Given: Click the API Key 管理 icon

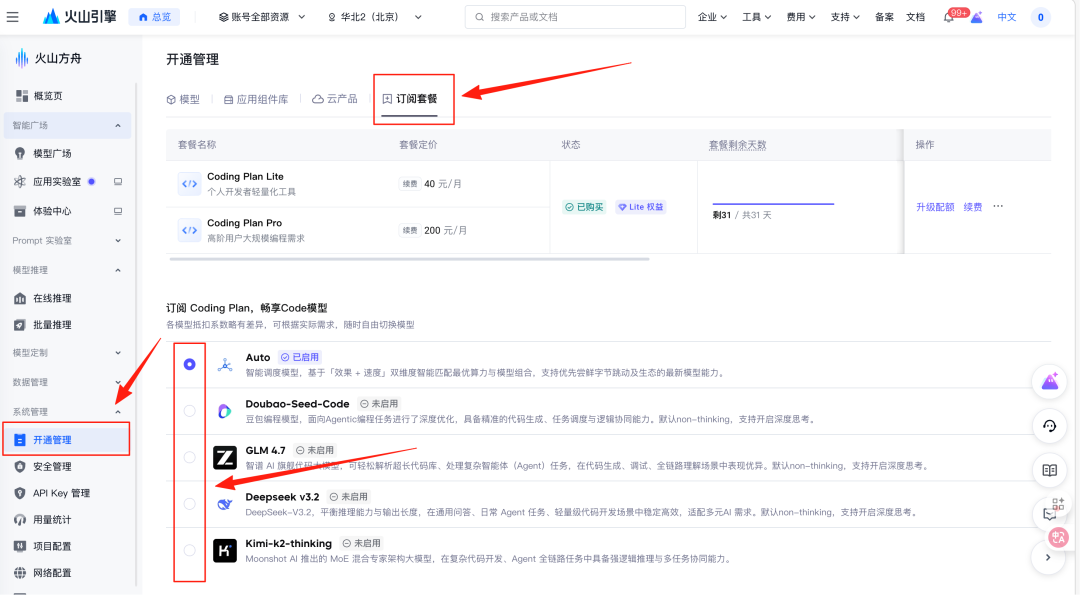Looking at the screenshot, I should pyautogui.click(x=20, y=493).
